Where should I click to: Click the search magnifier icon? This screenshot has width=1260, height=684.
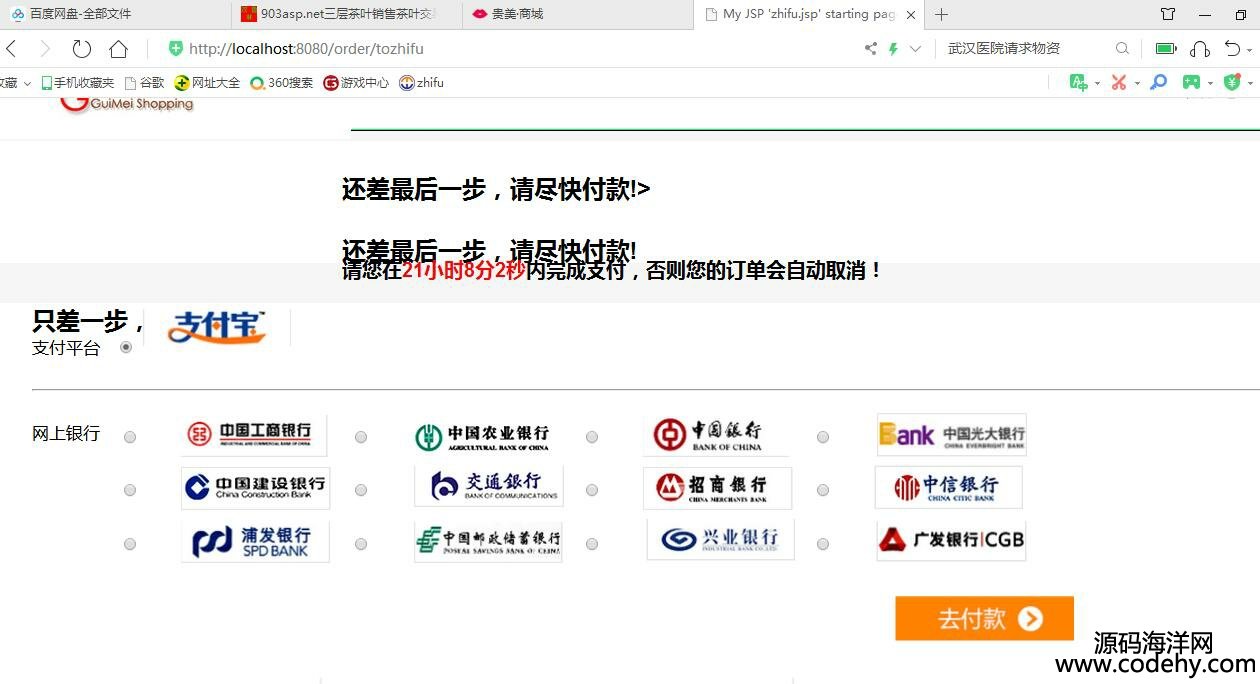point(1122,48)
